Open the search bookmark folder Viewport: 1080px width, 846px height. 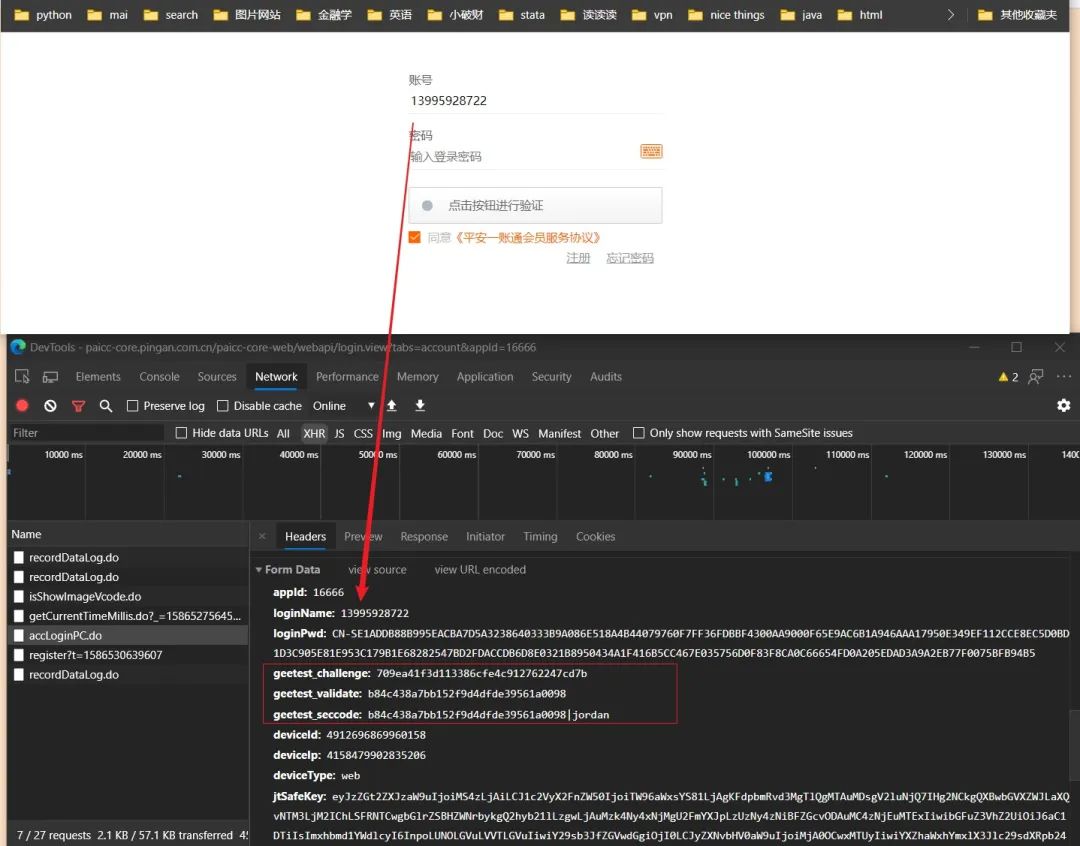[171, 14]
